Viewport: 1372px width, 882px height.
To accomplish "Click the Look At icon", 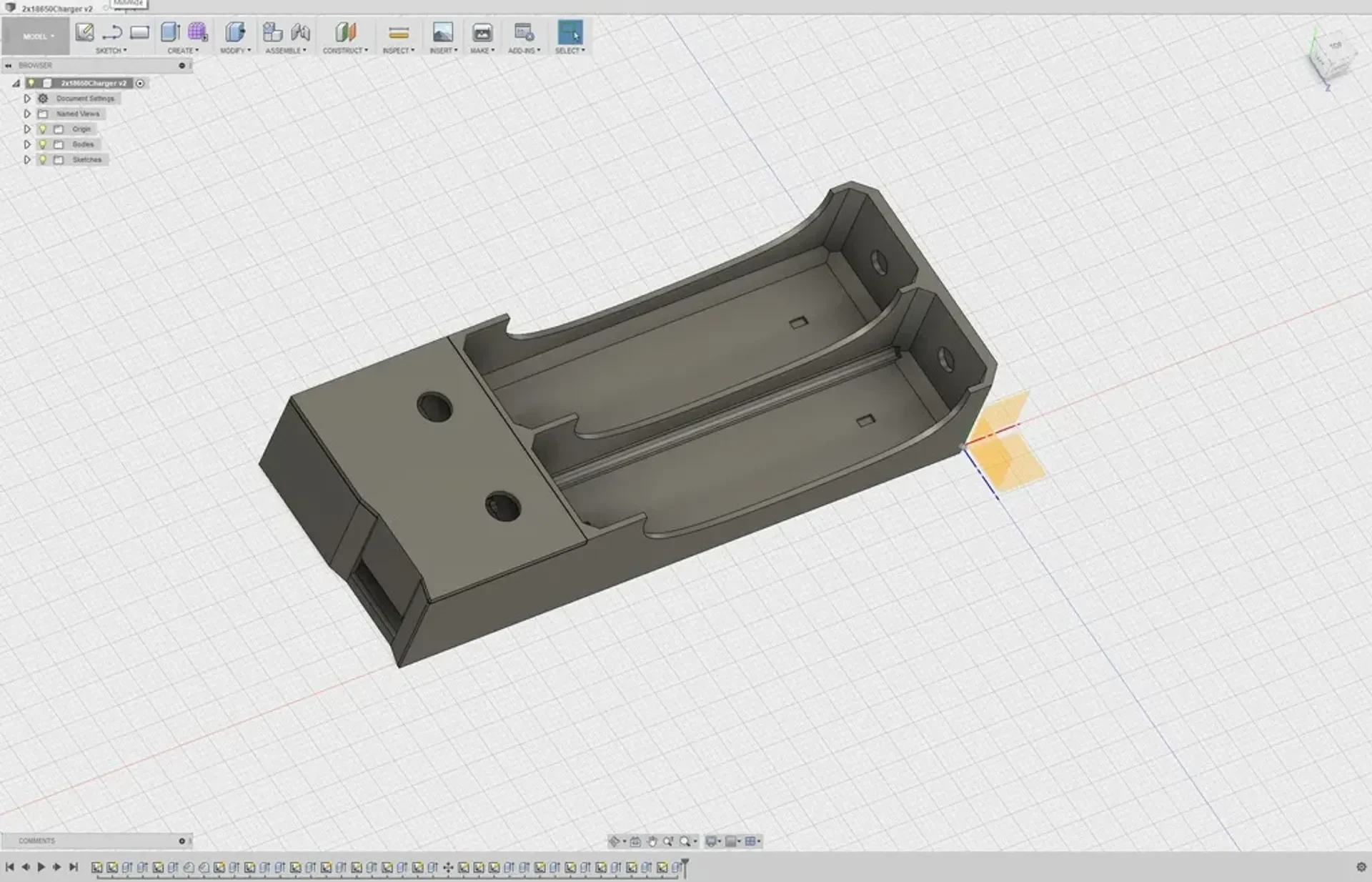I will pos(635,841).
